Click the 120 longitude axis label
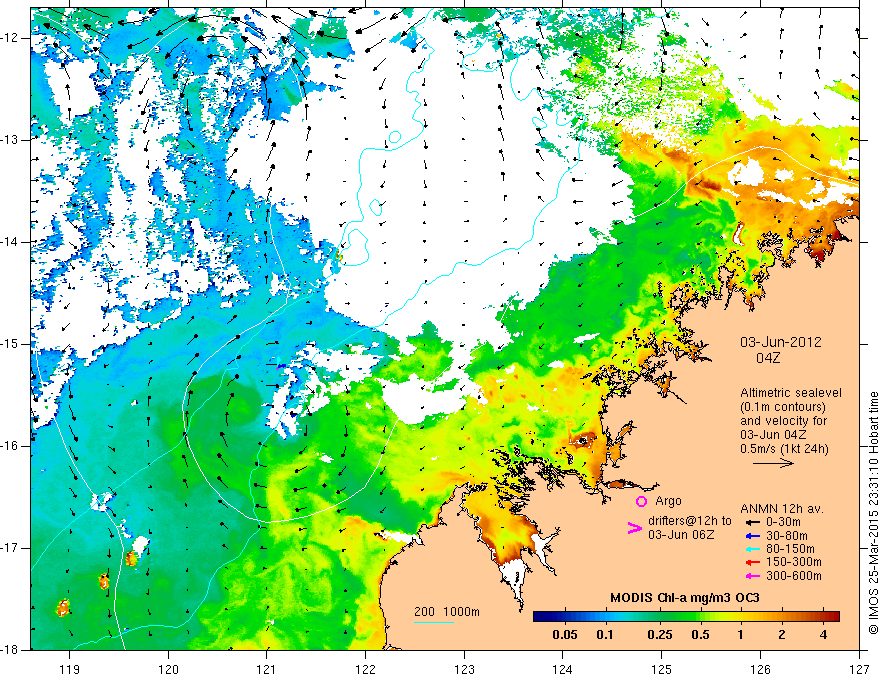Image resolution: width=880 pixels, height=680 pixels. (168, 669)
